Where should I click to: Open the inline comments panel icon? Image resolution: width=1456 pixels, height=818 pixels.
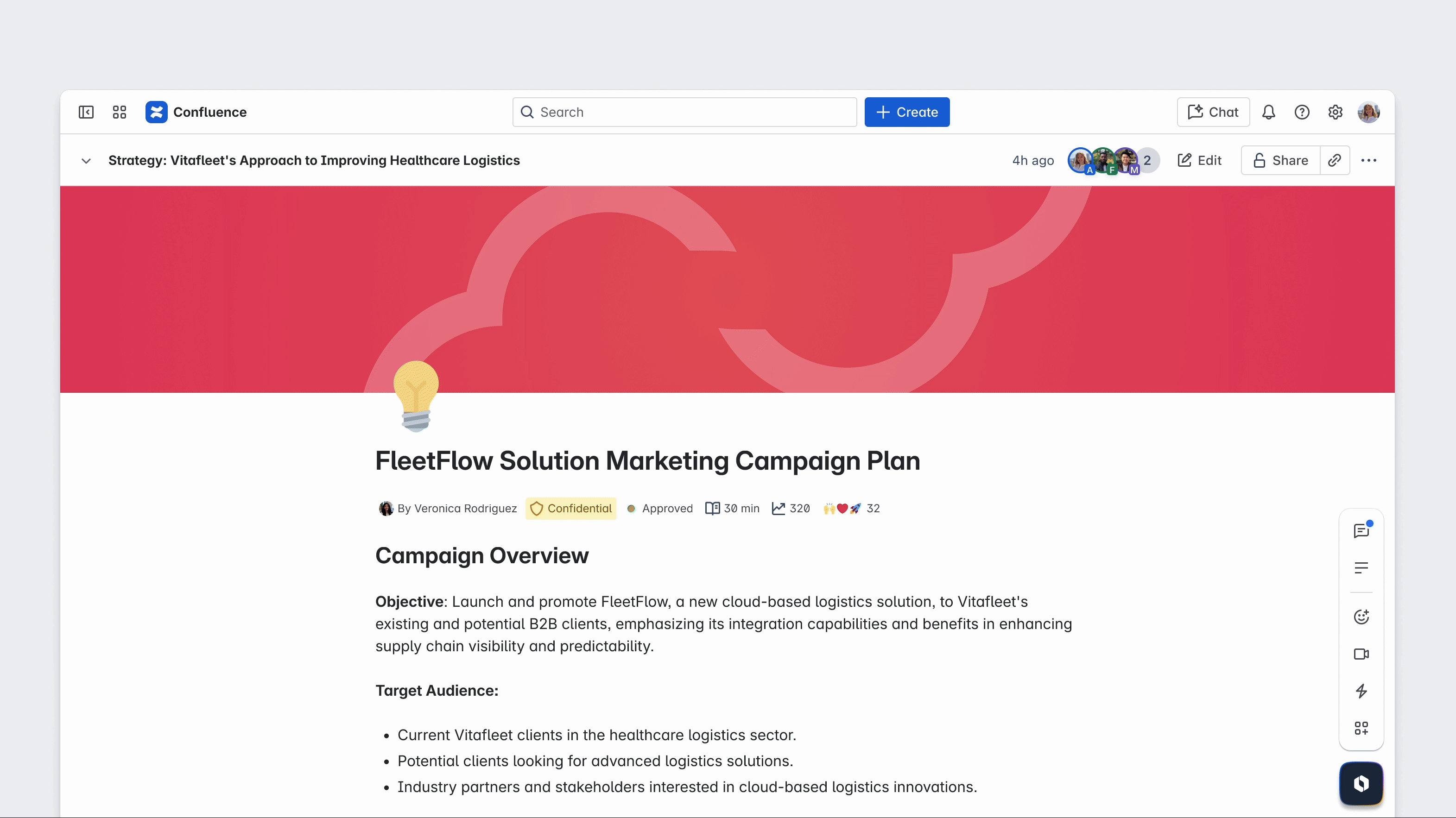1361,530
